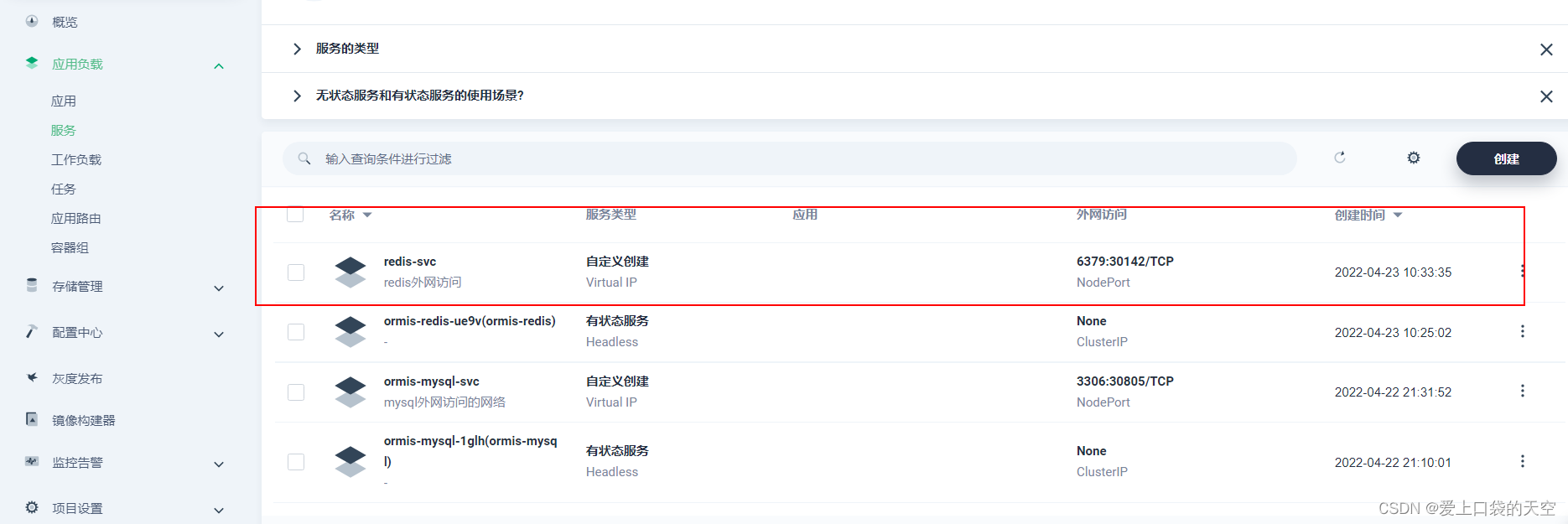Click the 镜像构建器 sidebar icon
Image resolution: width=1568 pixels, height=524 pixels.
32,419
